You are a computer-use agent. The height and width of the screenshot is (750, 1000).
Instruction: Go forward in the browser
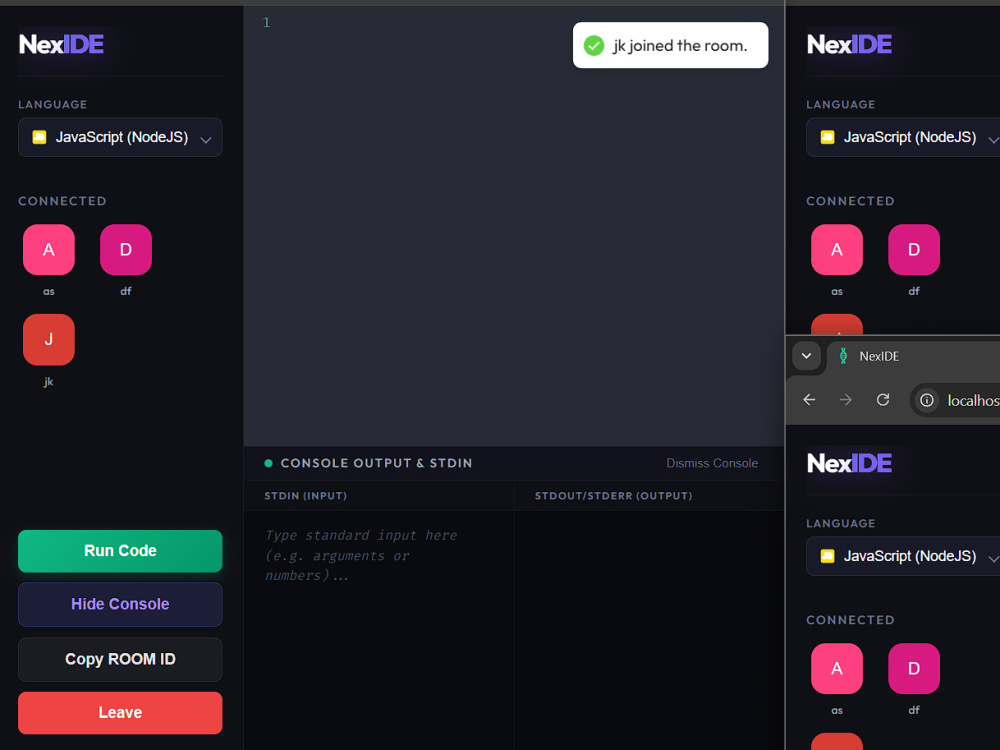pos(846,400)
